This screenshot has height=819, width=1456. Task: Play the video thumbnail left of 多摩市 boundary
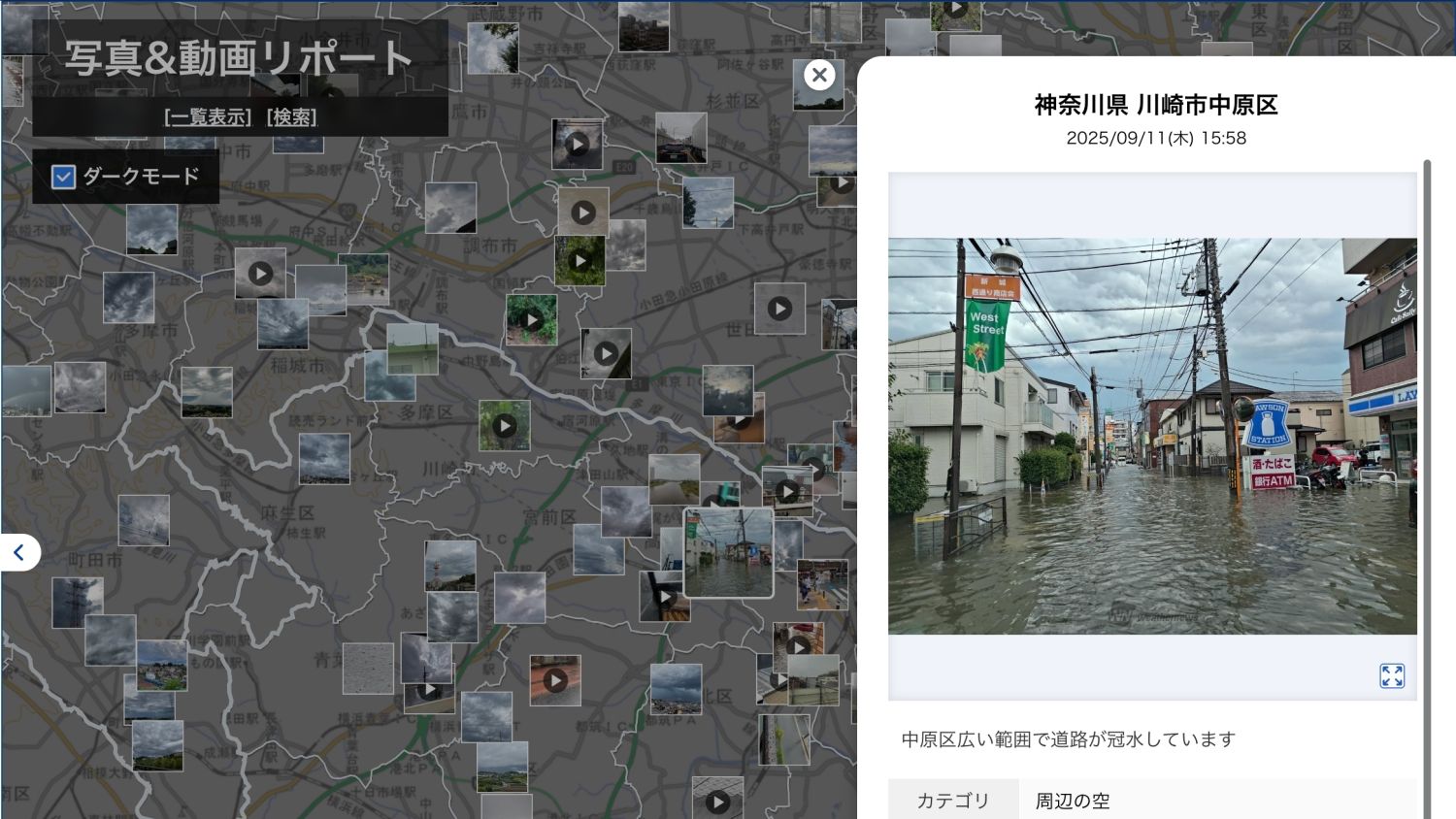click(260, 274)
